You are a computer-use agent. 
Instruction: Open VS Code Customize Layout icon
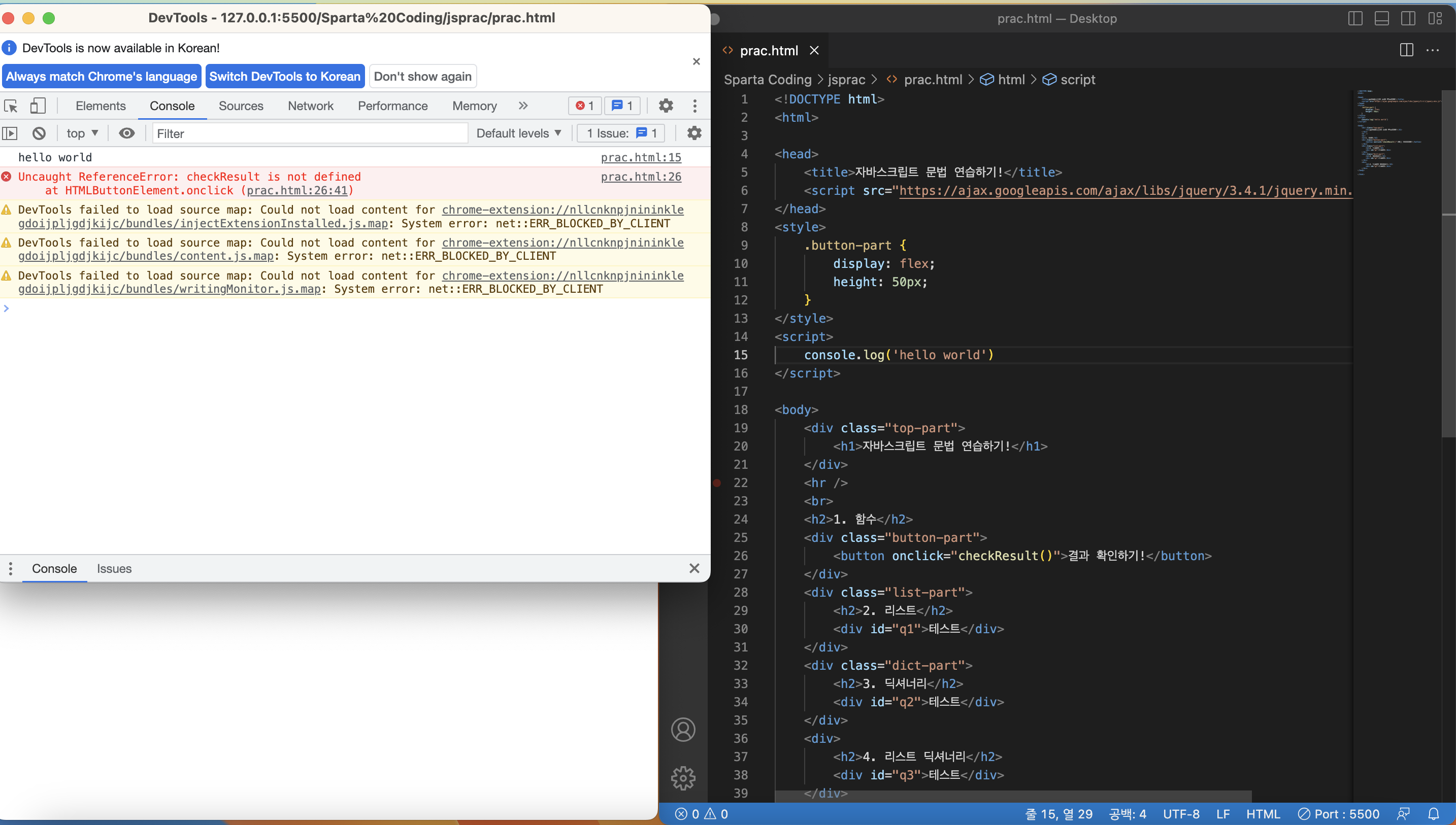click(x=1435, y=19)
